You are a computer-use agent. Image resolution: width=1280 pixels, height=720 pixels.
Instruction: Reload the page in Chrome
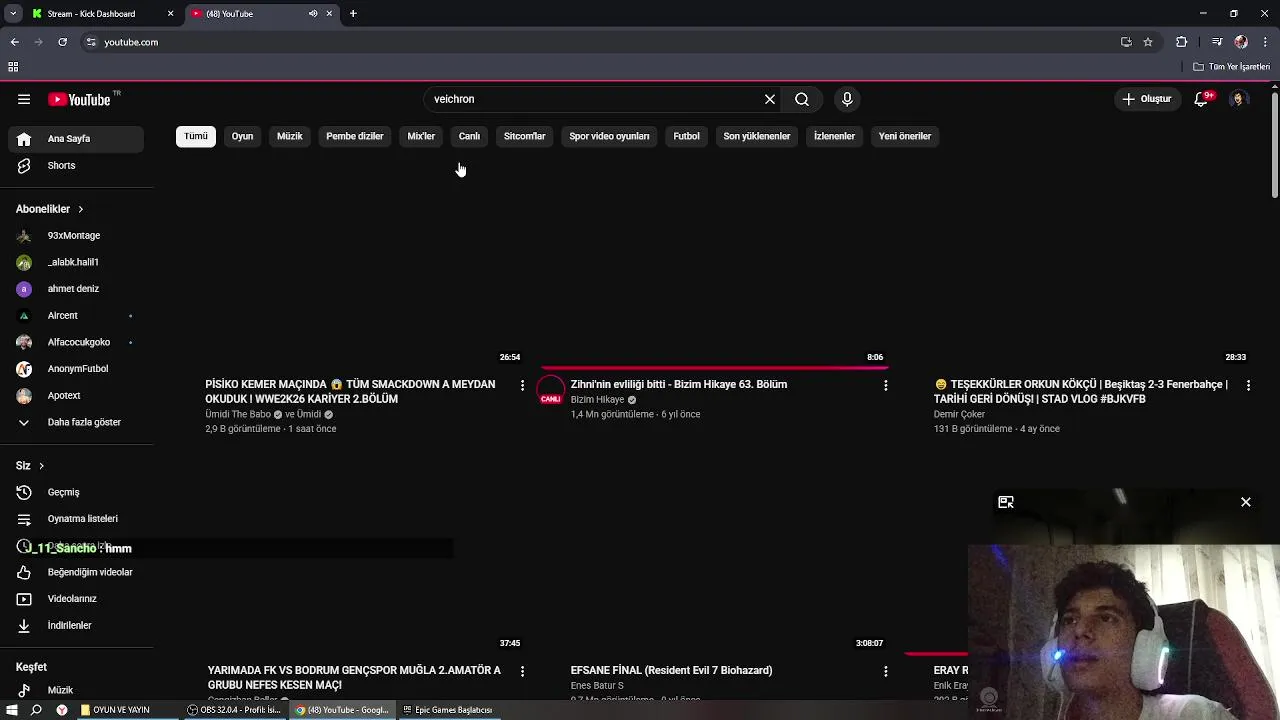62,42
